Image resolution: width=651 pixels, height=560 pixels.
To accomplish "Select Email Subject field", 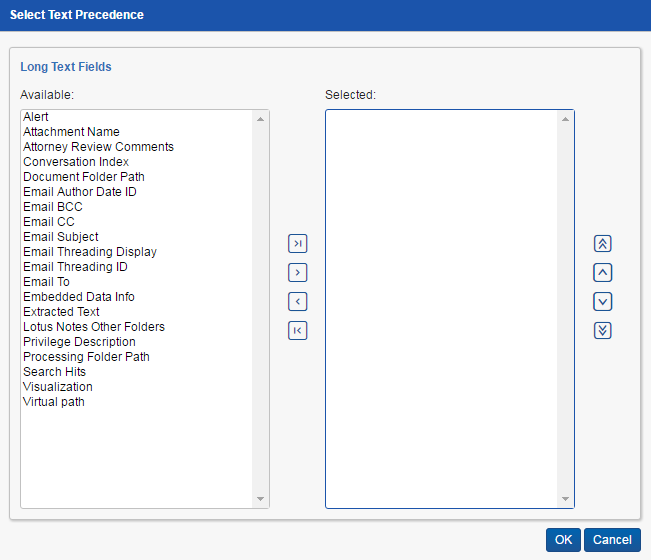I will pyautogui.click(x=137, y=236).
